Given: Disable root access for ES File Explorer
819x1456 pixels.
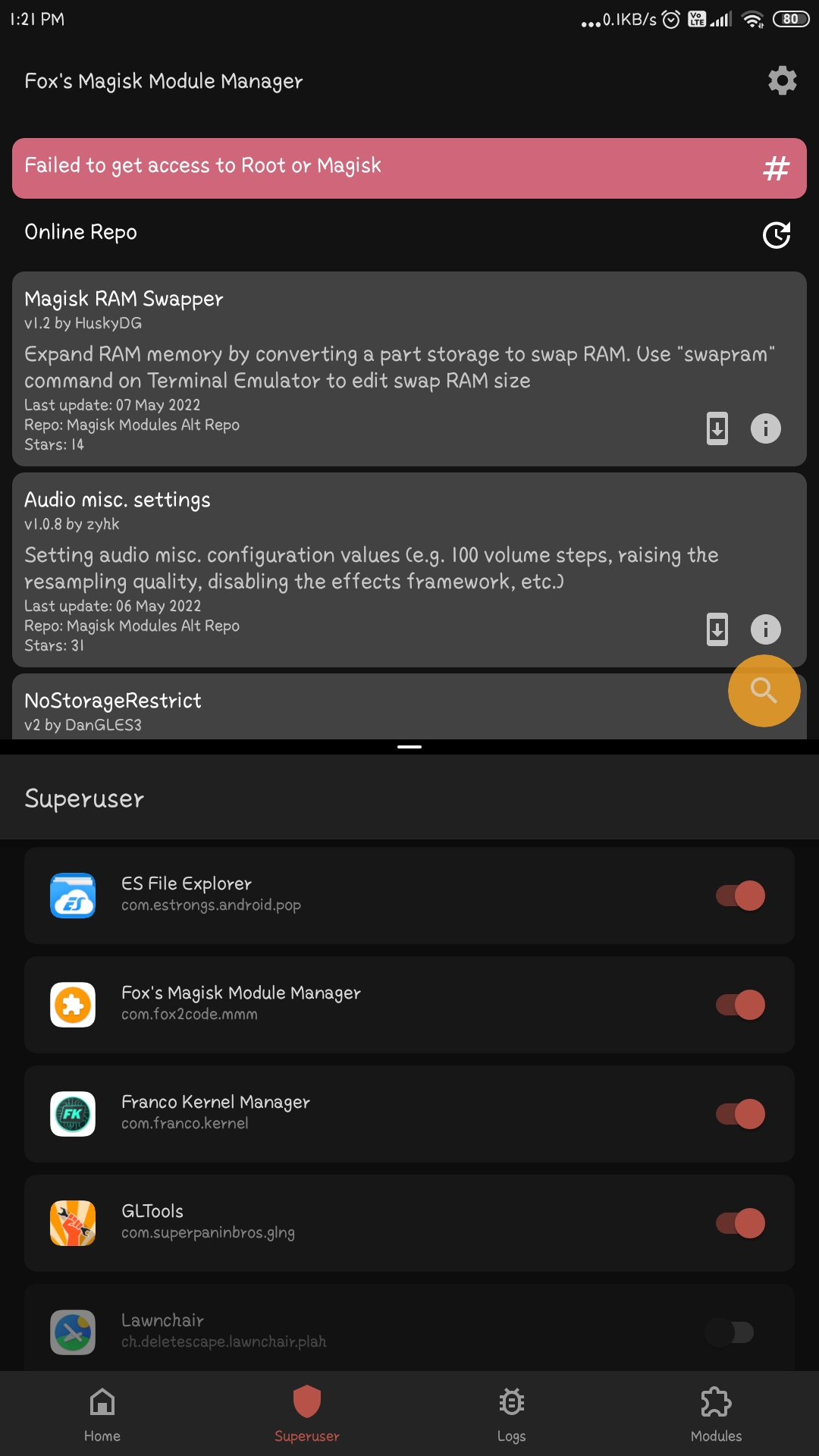Looking at the screenshot, I should (739, 896).
